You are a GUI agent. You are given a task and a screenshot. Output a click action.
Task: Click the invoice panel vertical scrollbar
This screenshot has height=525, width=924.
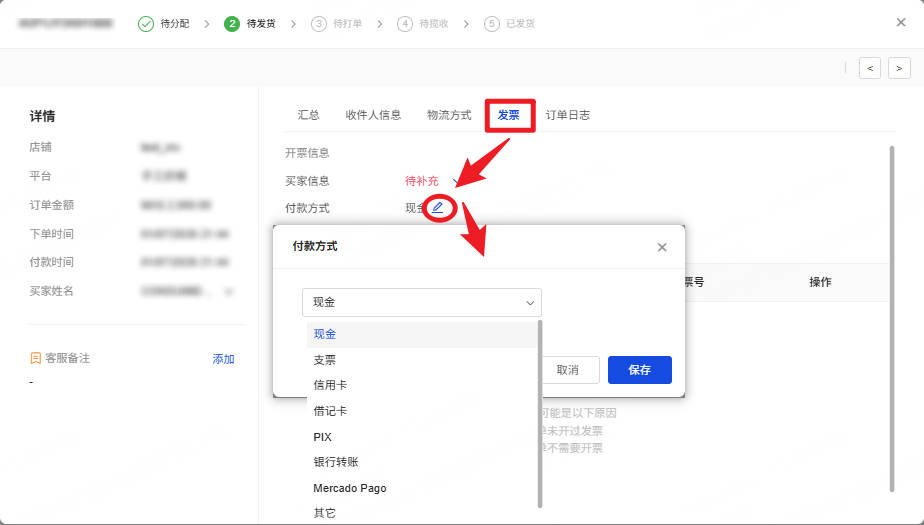pyautogui.click(x=892, y=319)
